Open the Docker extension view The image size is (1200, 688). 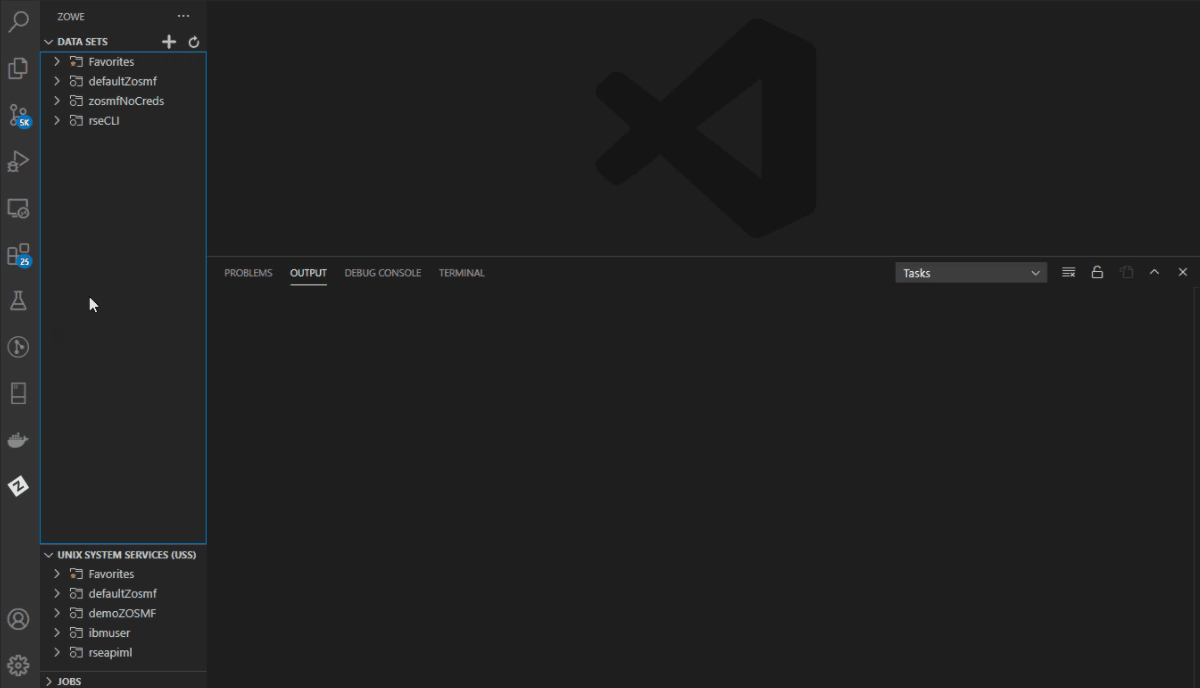point(18,439)
